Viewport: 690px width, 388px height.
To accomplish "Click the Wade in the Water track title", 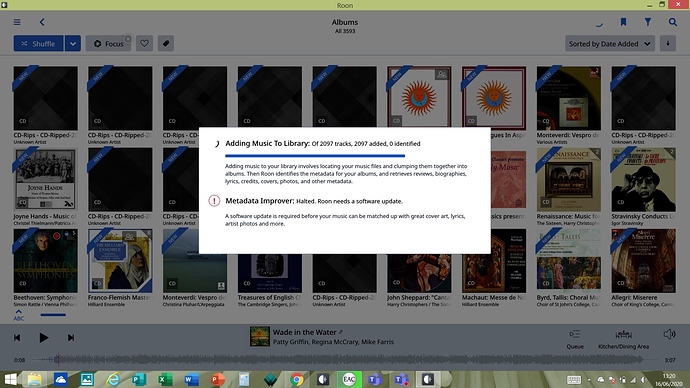I will click(305, 332).
